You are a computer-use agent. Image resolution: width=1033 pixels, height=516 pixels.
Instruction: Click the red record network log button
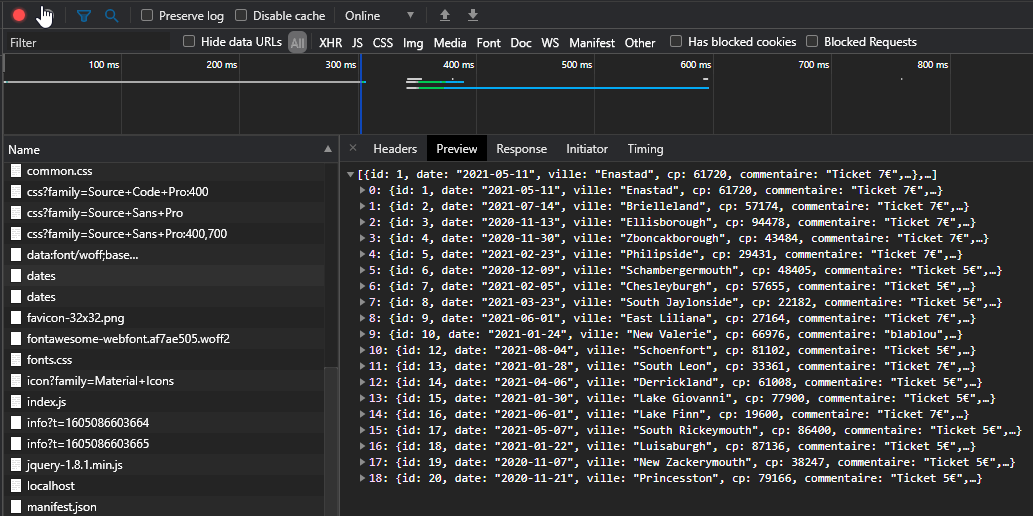click(19, 16)
